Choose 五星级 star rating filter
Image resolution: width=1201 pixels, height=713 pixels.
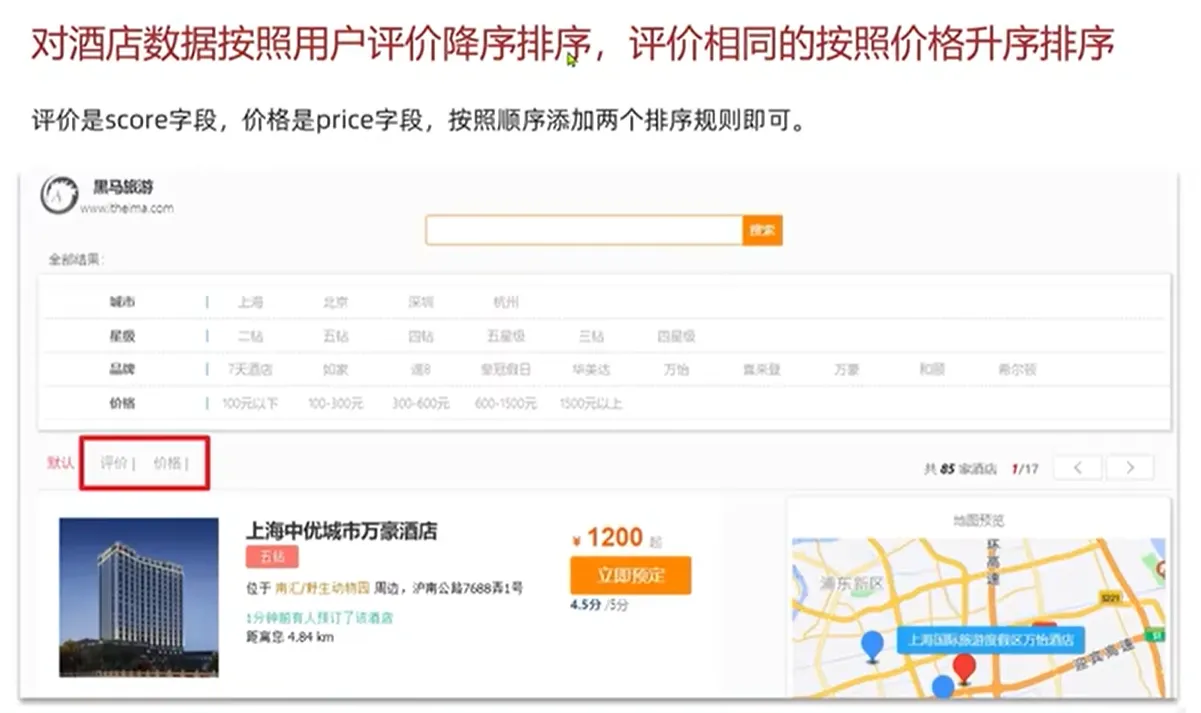point(505,337)
